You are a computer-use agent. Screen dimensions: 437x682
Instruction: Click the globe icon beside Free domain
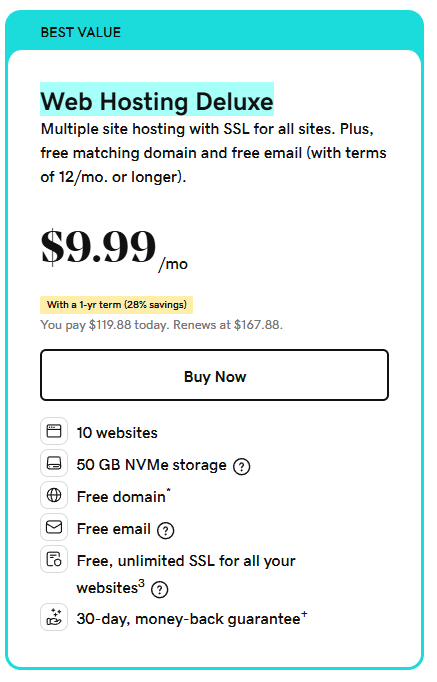(x=54, y=495)
